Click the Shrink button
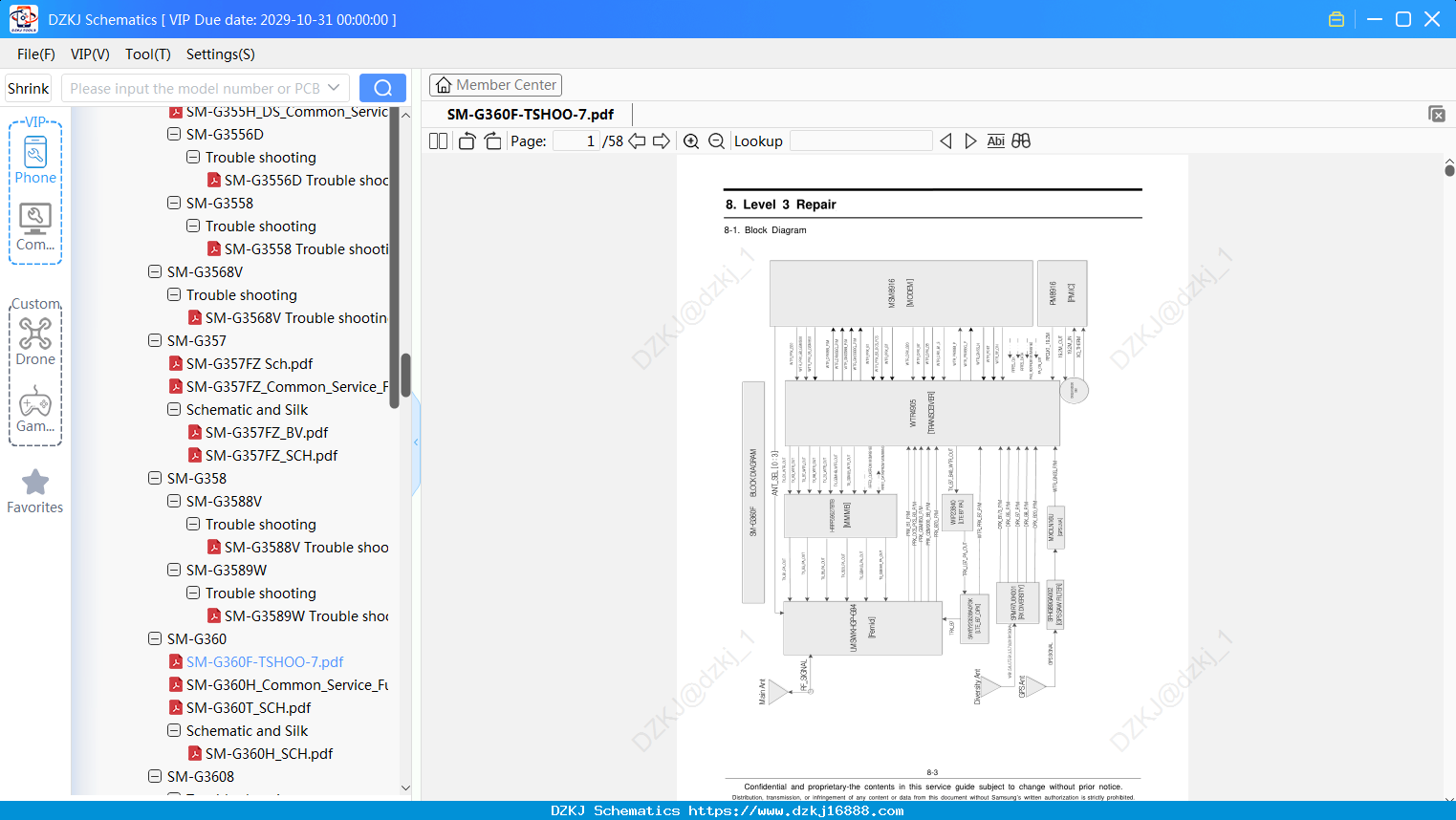Image resolution: width=1456 pixels, height=820 pixels. coord(29,88)
